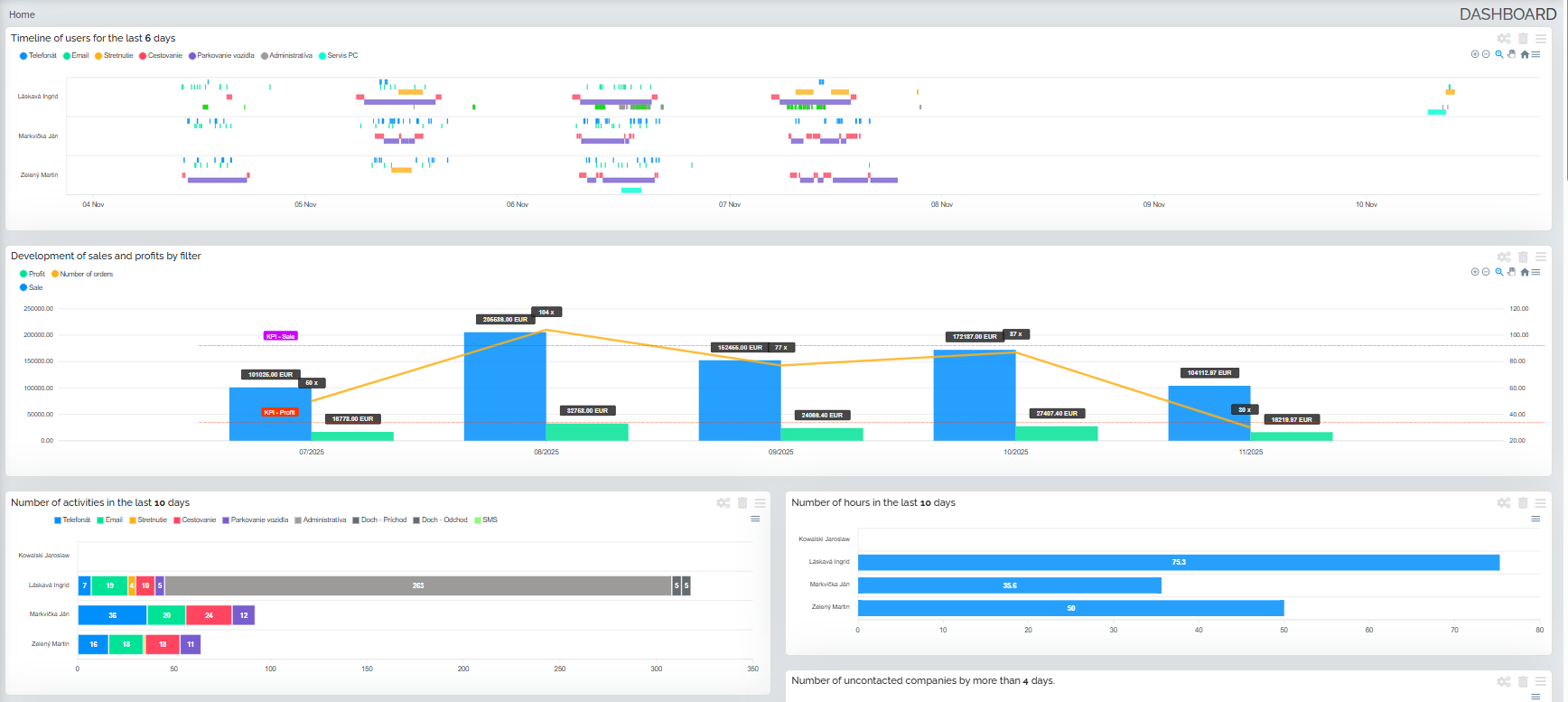The width and height of the screenshot is (1568, 702).
Task: Delete the Timeline of users widget via trash icon
Action: point(1523,39)
